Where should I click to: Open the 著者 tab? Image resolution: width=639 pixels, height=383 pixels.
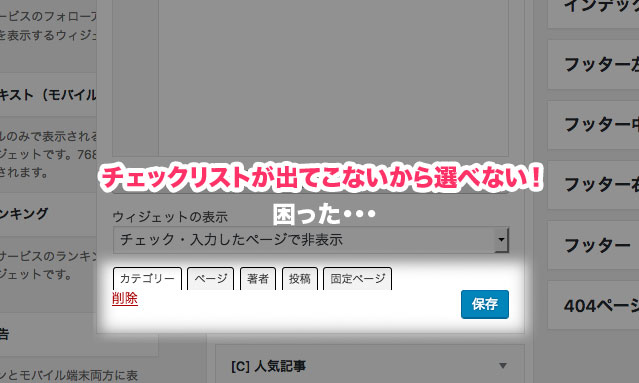(258, 279)
